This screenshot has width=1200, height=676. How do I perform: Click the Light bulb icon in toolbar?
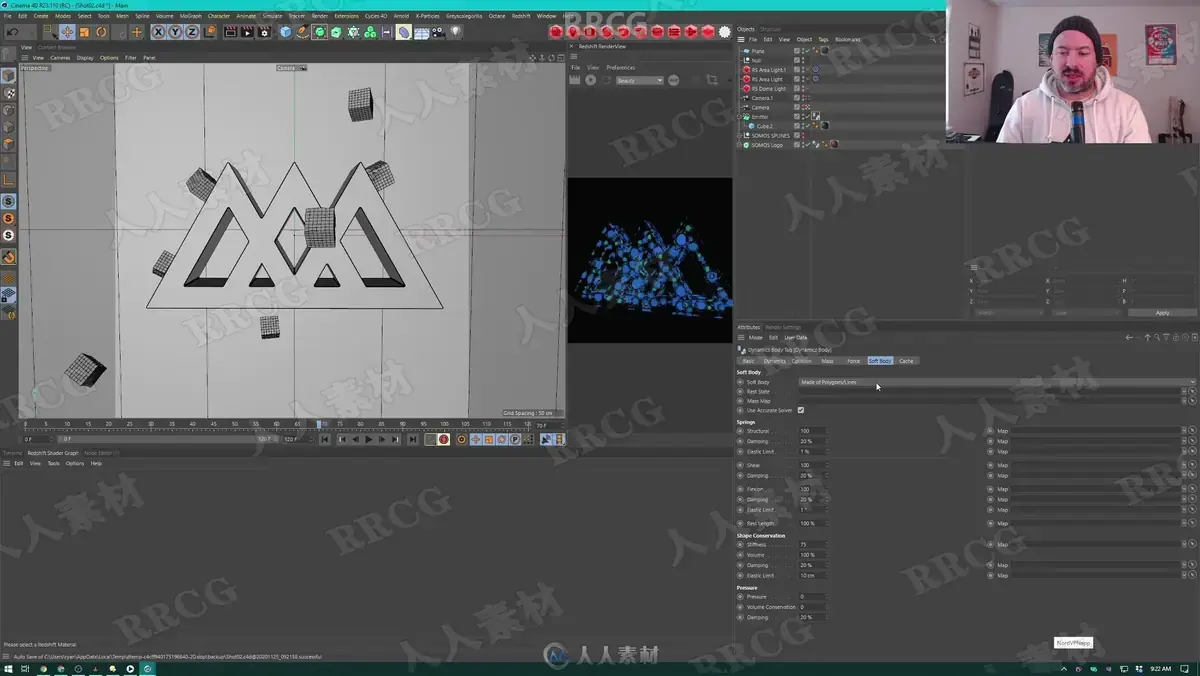(x=455, y=32)
